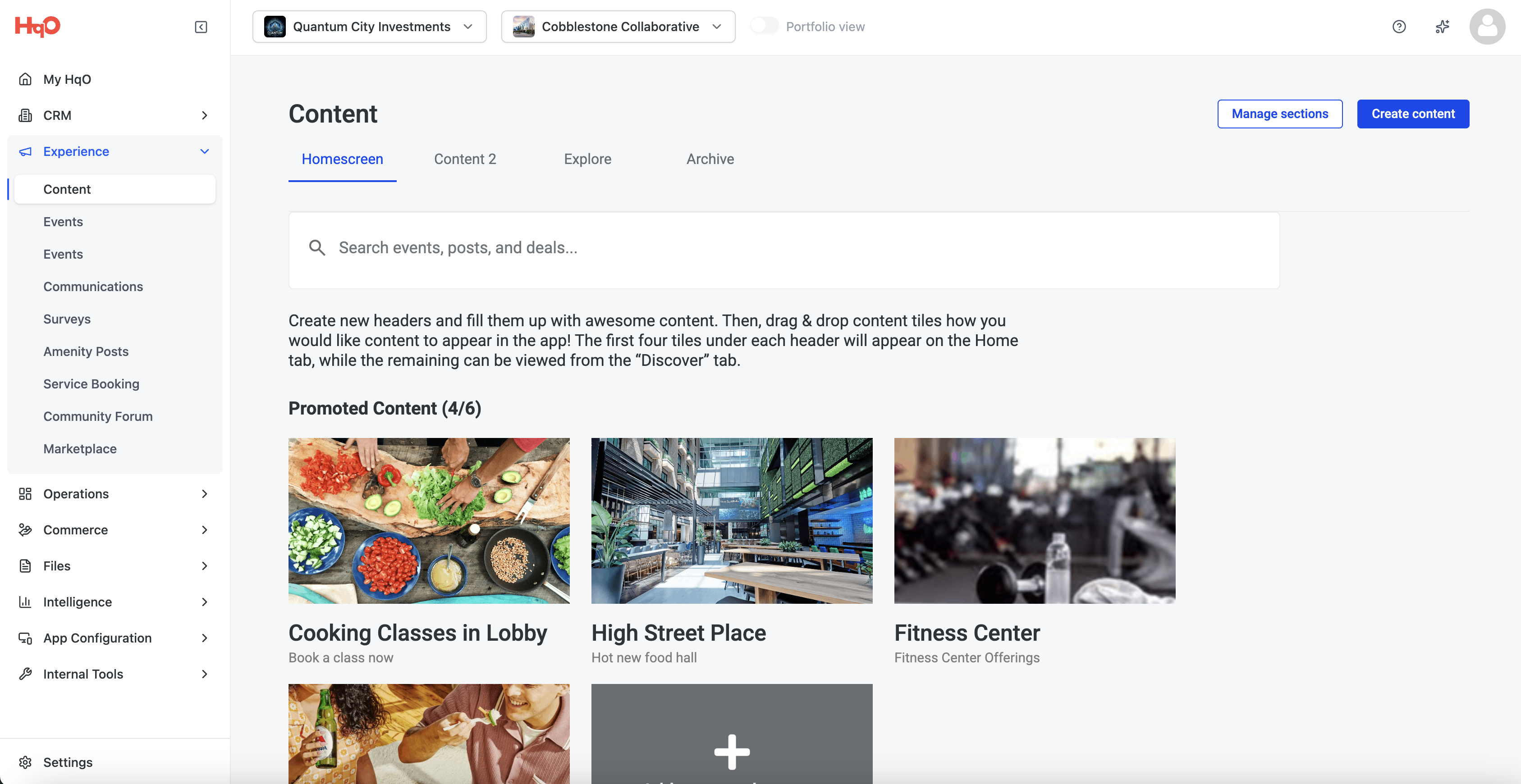The image size is (1521, 784).
Task: Collapse the Experience section chevron
Action: coord(204,151)
